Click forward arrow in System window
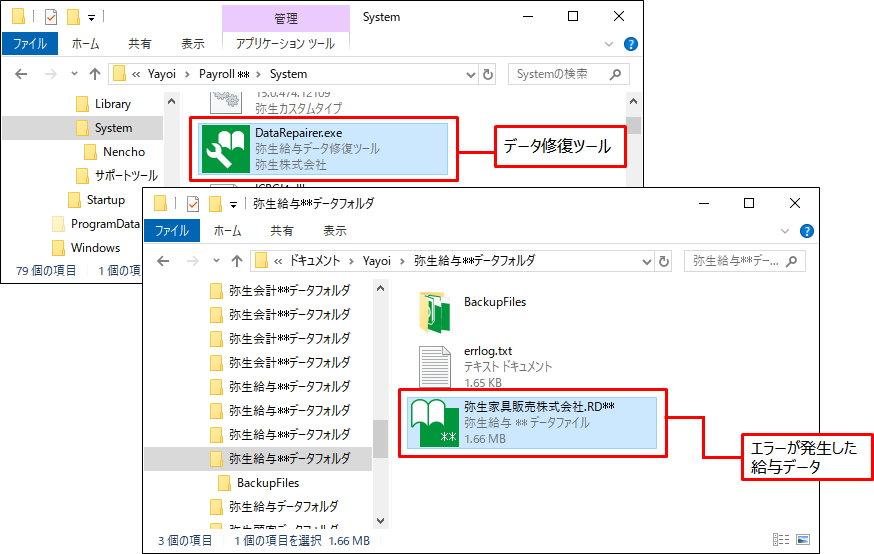The image size is (874, 554). [51, 74]
